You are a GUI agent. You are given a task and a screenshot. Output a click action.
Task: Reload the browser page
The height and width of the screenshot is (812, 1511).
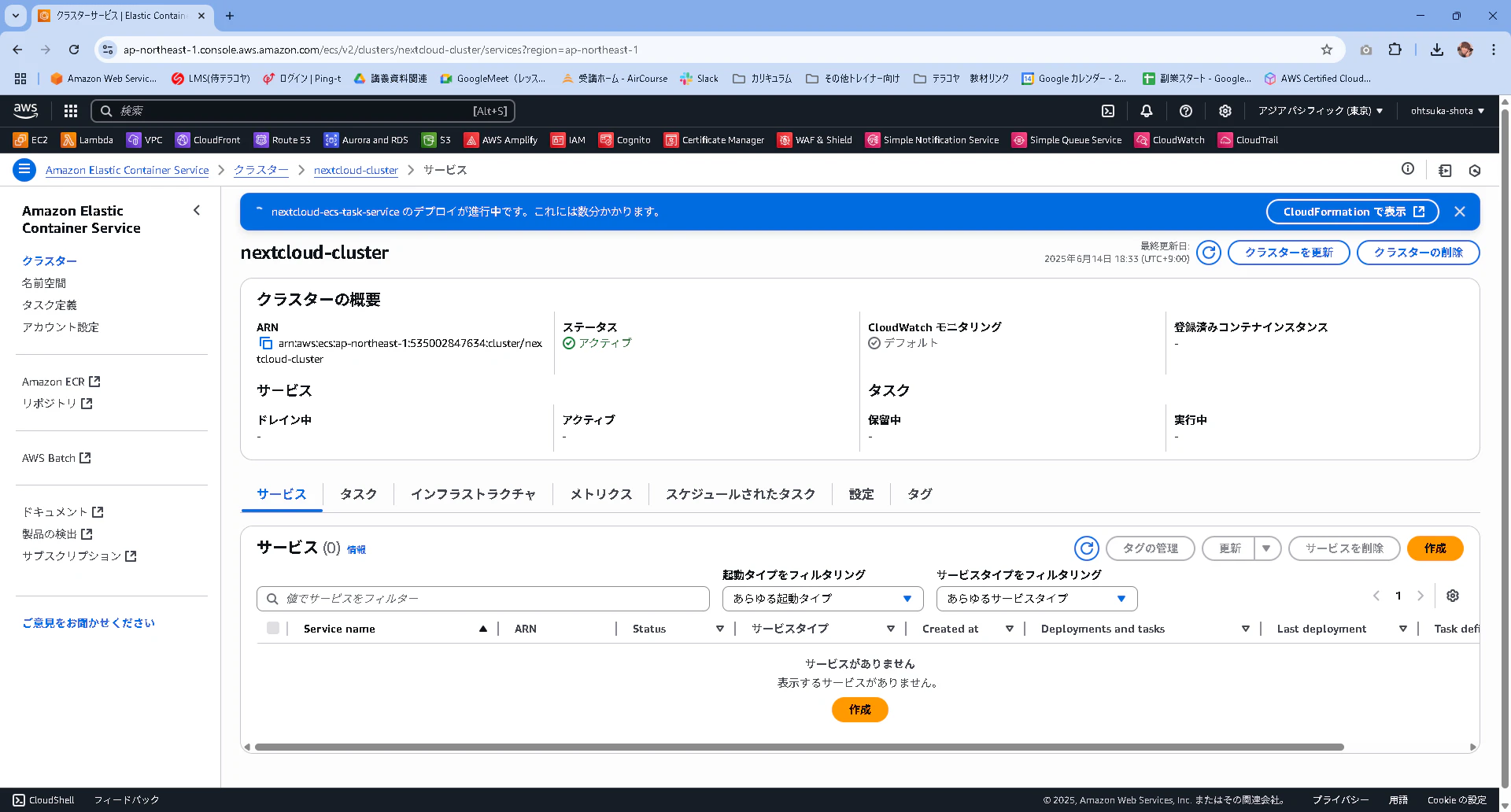click(74, 50)
